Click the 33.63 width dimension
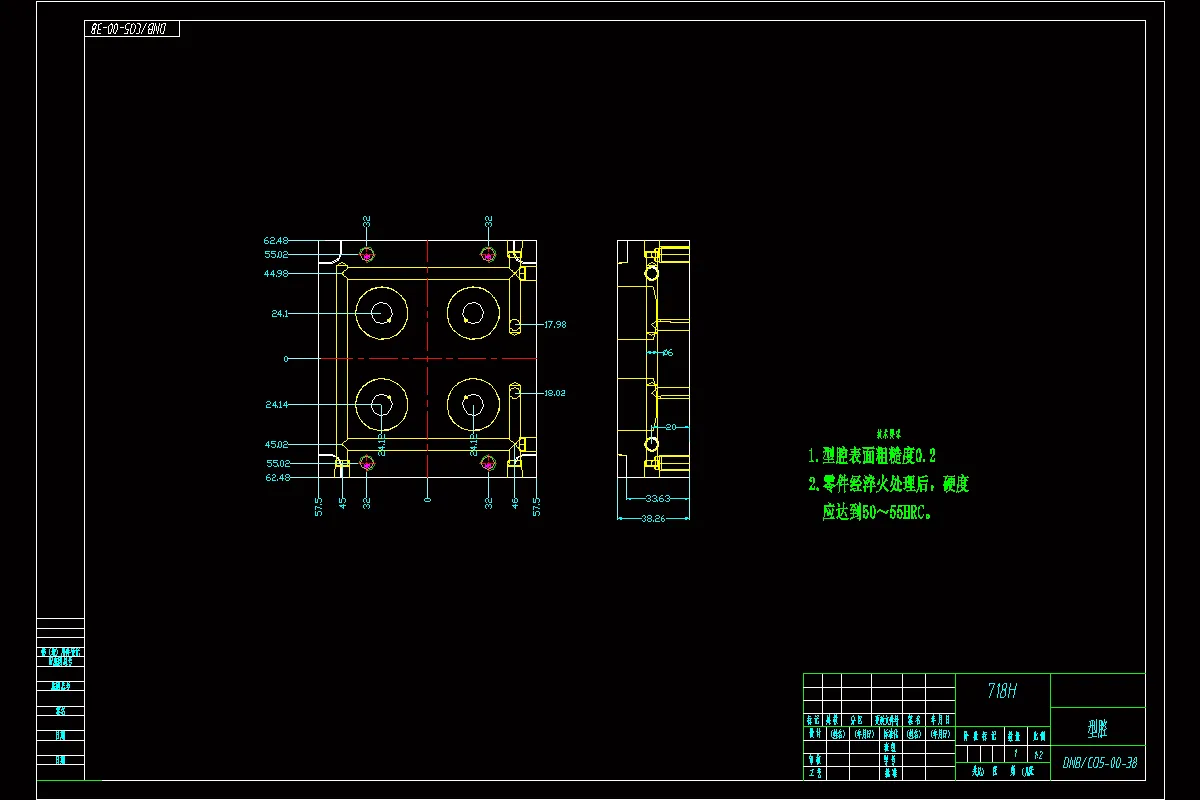1200x800 pixels. (x=657, y=497)
